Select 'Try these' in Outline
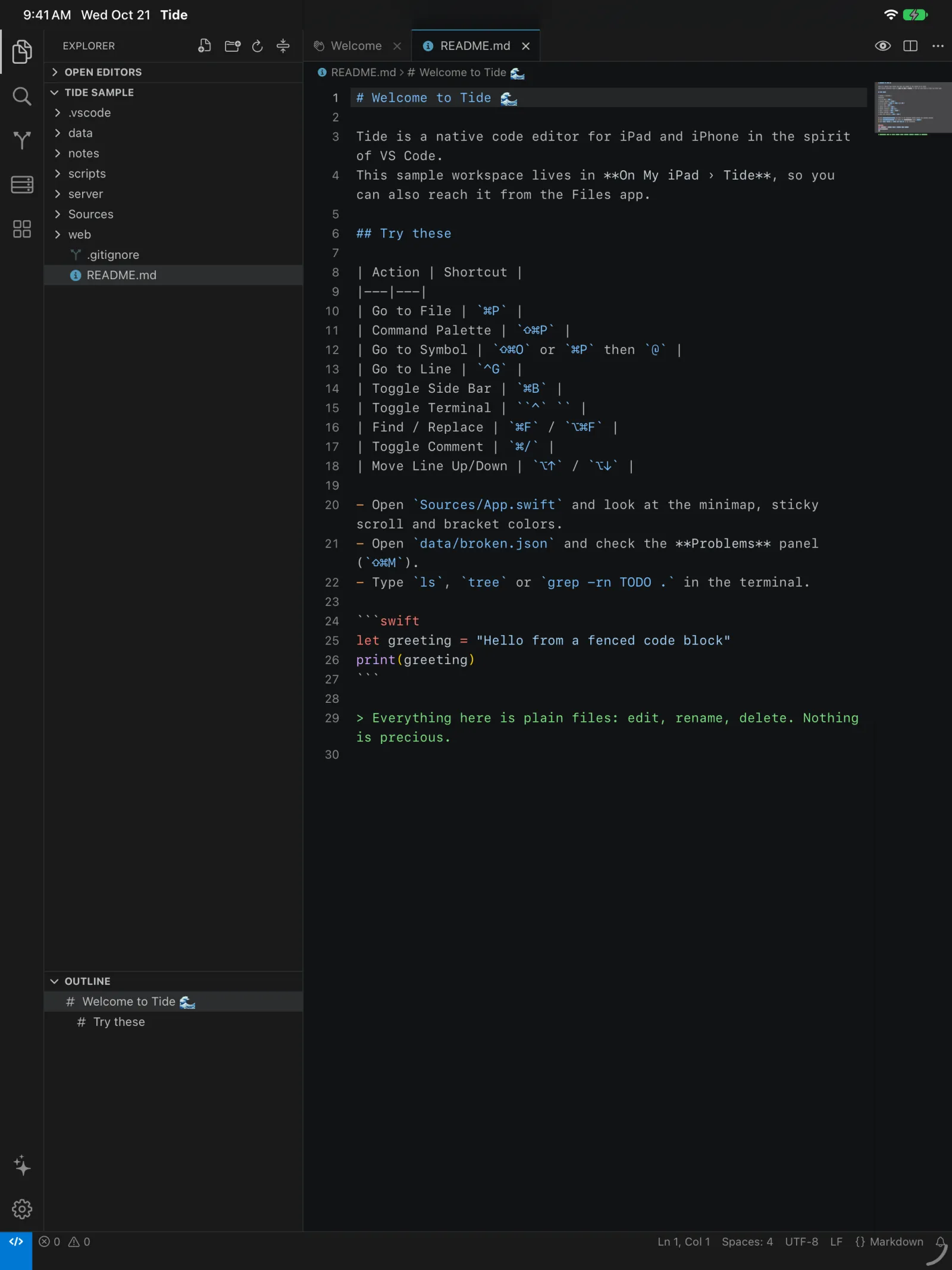This screenshot has height=1270, width=952. point(173,1022)
